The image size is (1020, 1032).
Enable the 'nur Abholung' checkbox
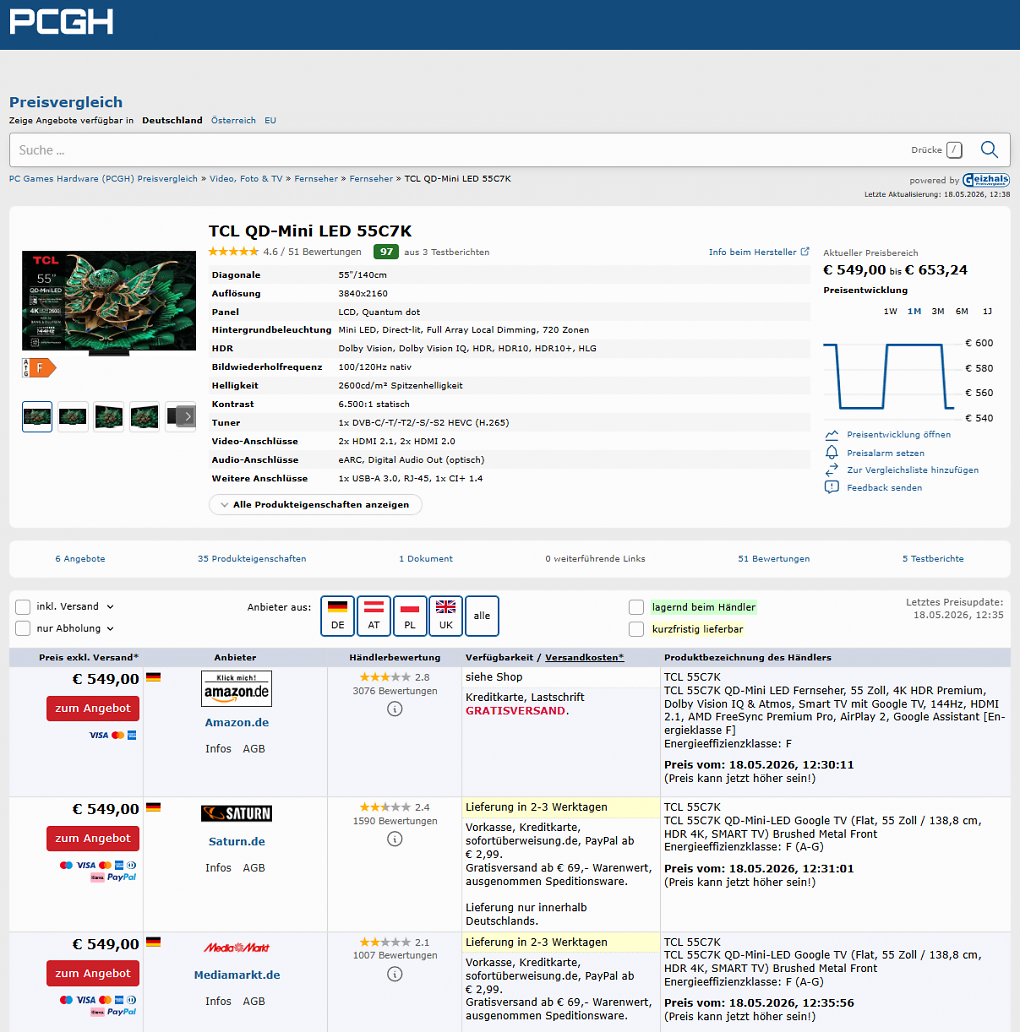click(x=23, y=629)
